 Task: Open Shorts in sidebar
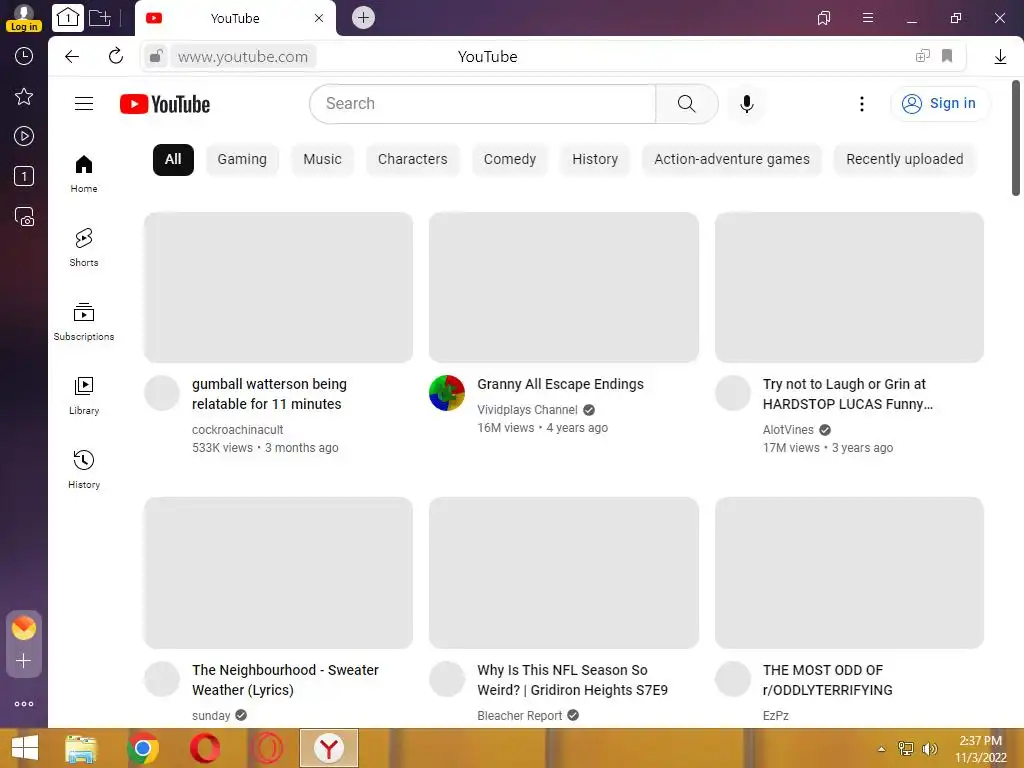click(x=84, y=248)
